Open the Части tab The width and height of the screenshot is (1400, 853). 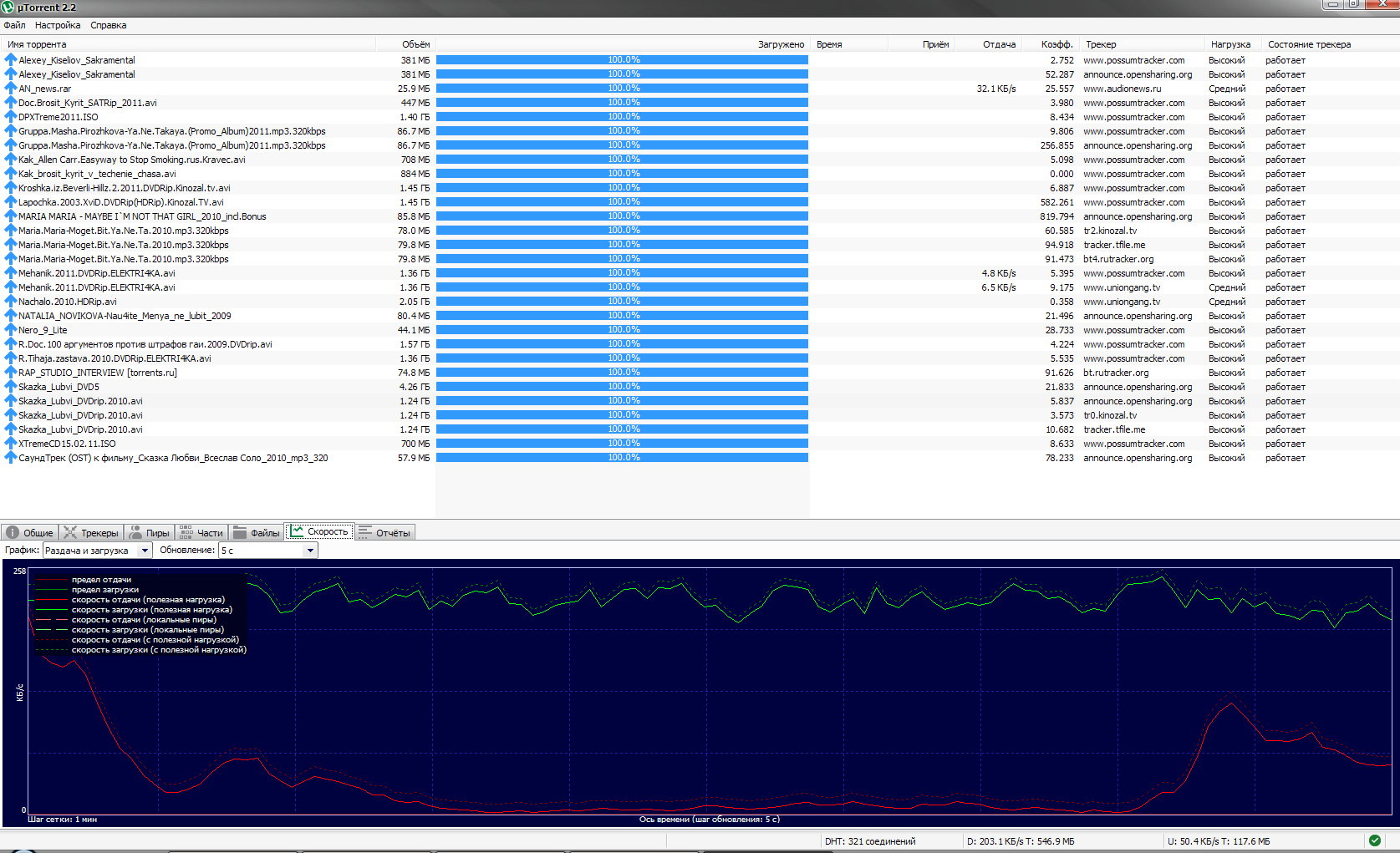(x=201, y=532)
